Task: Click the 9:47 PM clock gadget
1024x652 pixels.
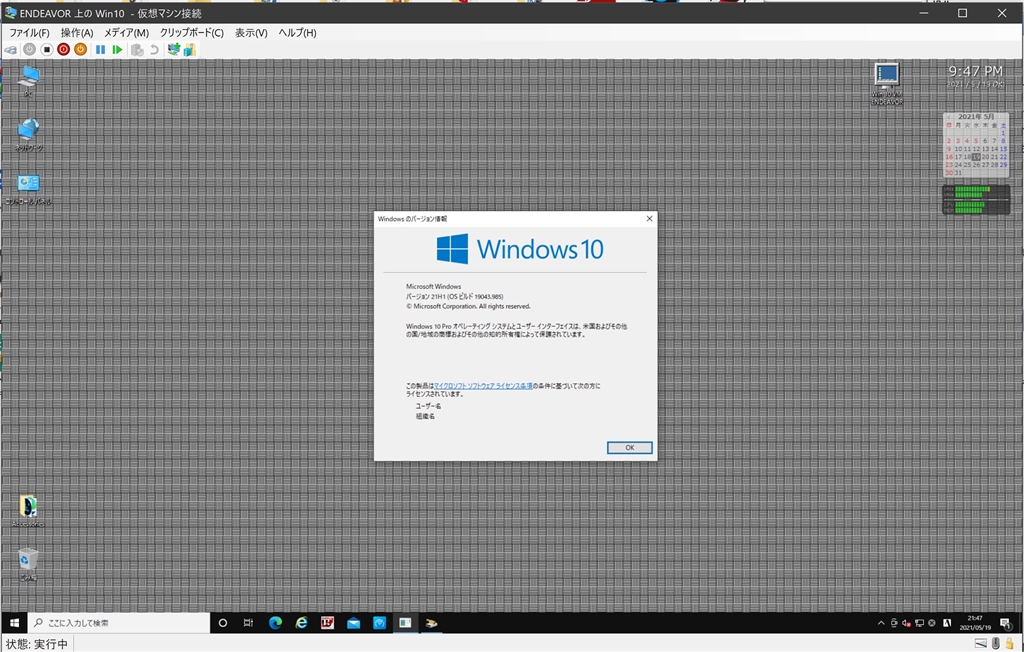Action: pyautogui.click(x=976, y=71)
